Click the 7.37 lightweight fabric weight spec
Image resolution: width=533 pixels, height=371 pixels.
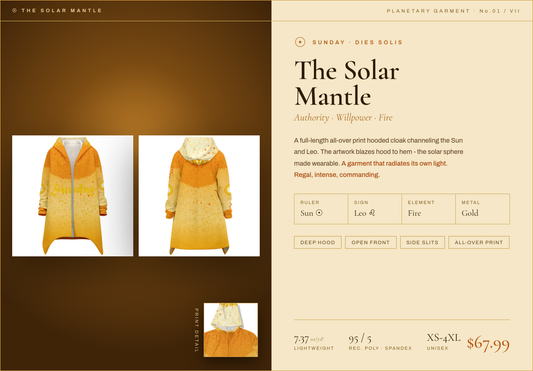(314, 342)
